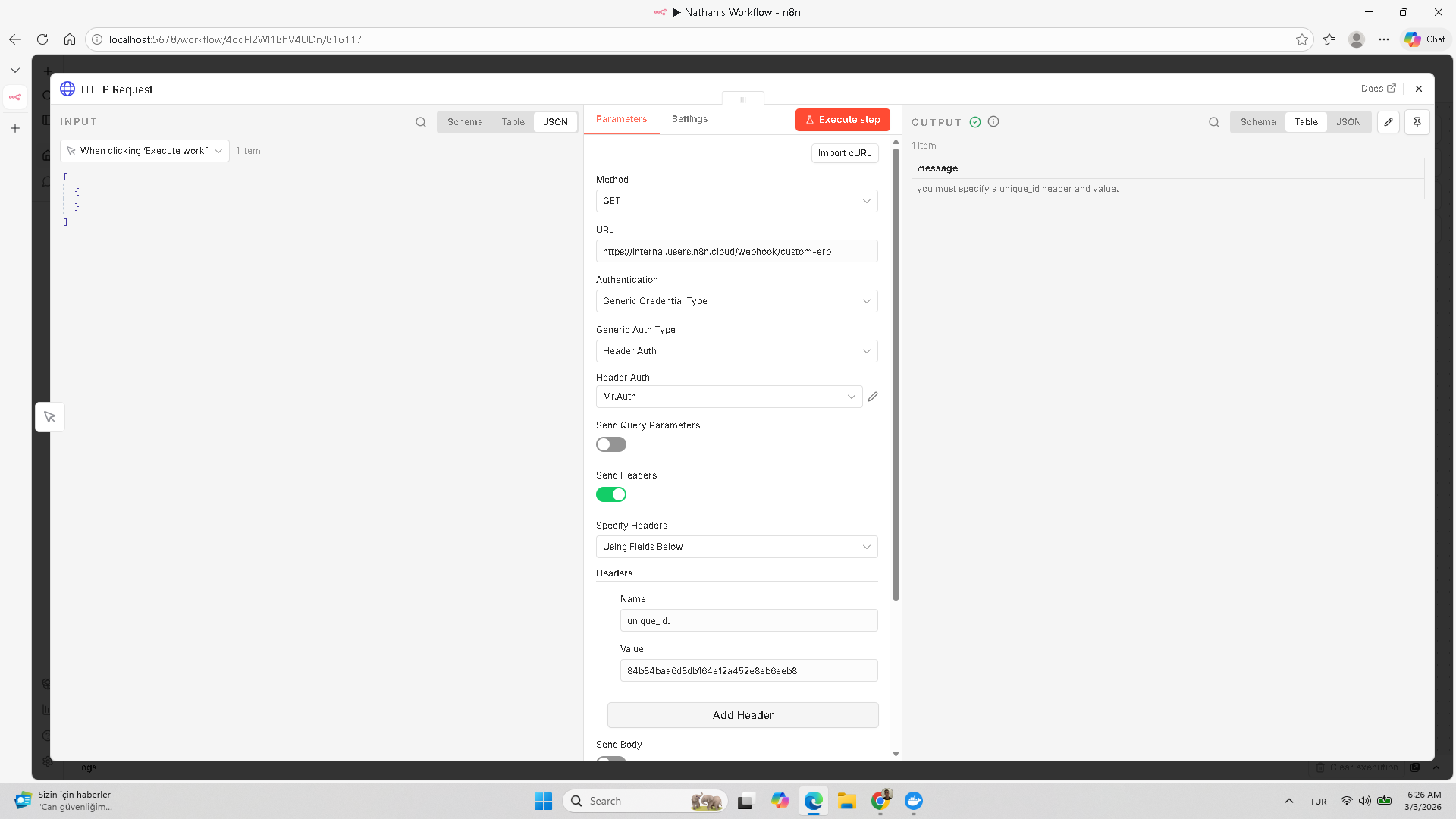Image resolution: width=1456 pixels, height=819 pixels.
Task: Open File Explorer from the taskbar
Action: point(846,801)
